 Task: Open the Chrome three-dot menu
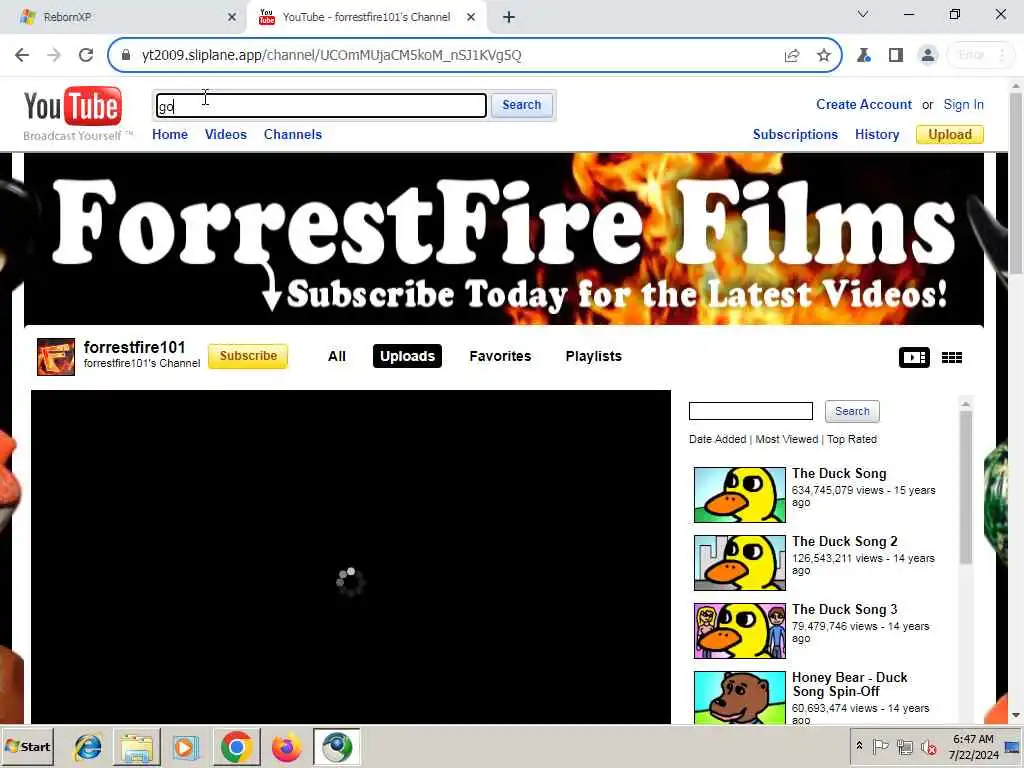1002,55
